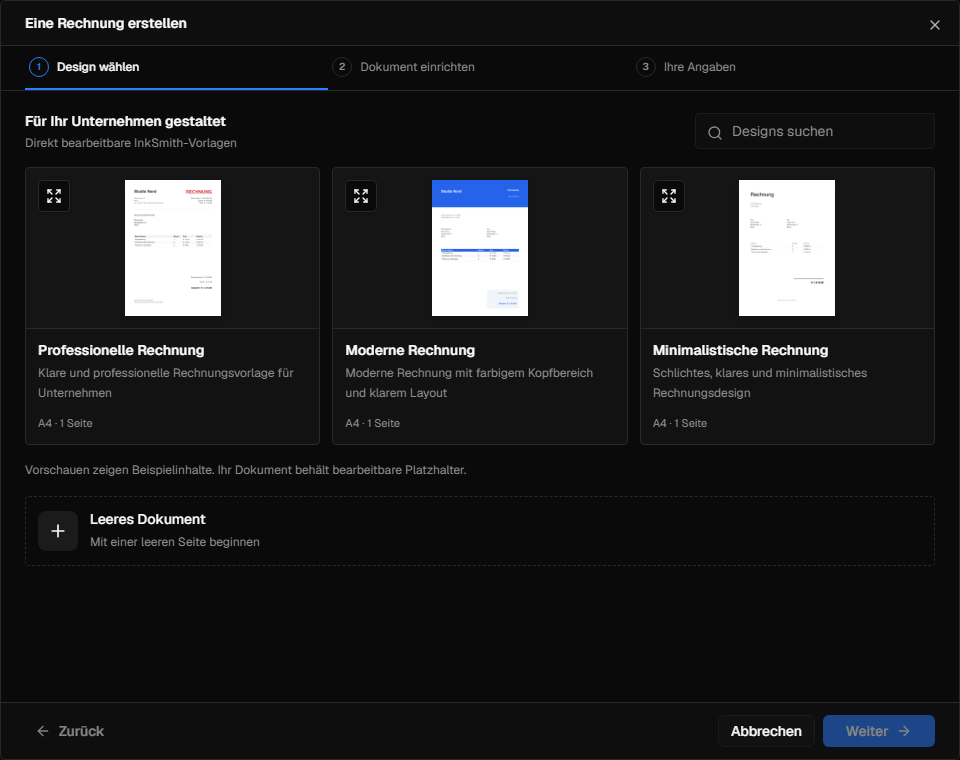Expand the Professionelle Rechnung preview
The image size is (960, 760).
(54, 196)
